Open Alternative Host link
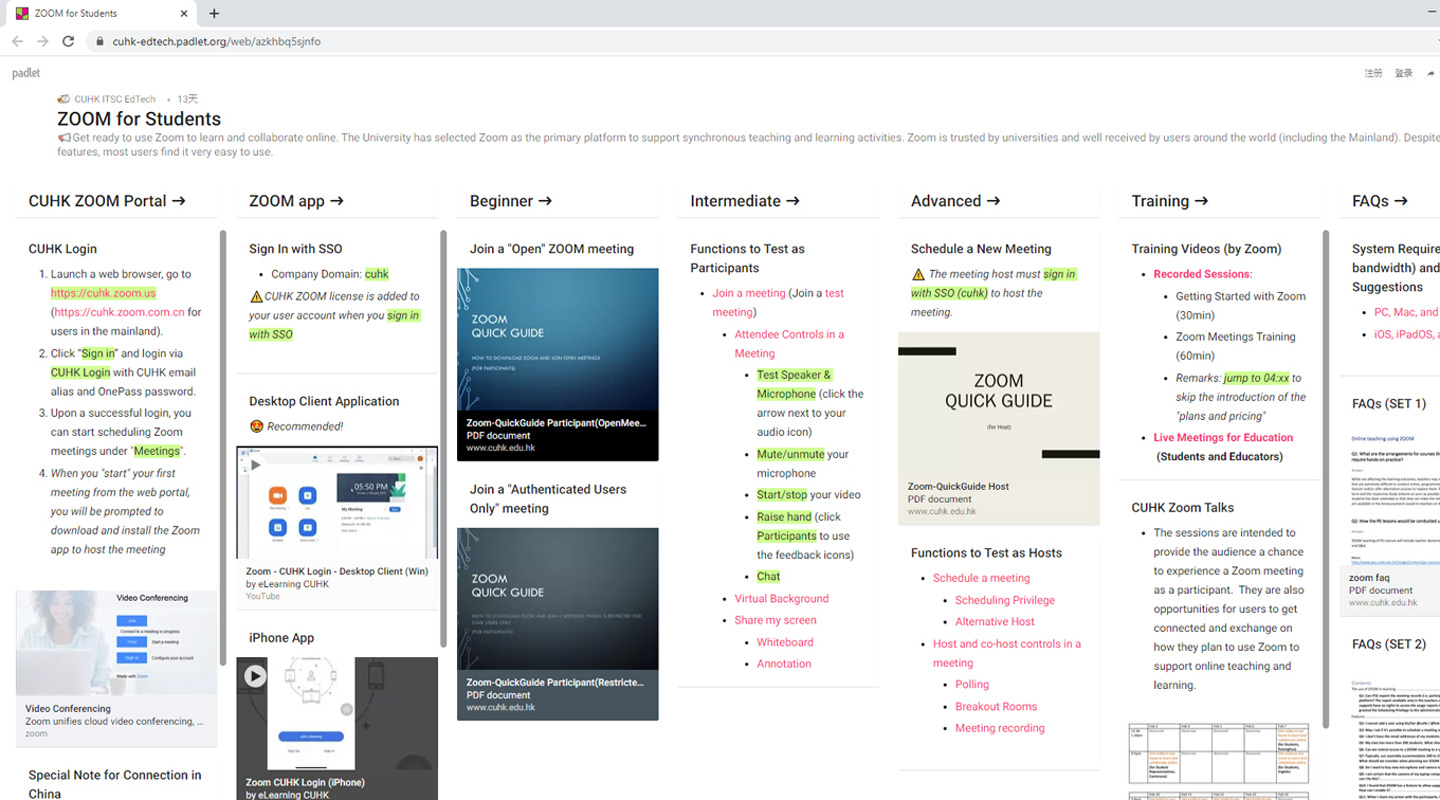1440x800 pixels. pyautogui.click(x=995, y=622)
